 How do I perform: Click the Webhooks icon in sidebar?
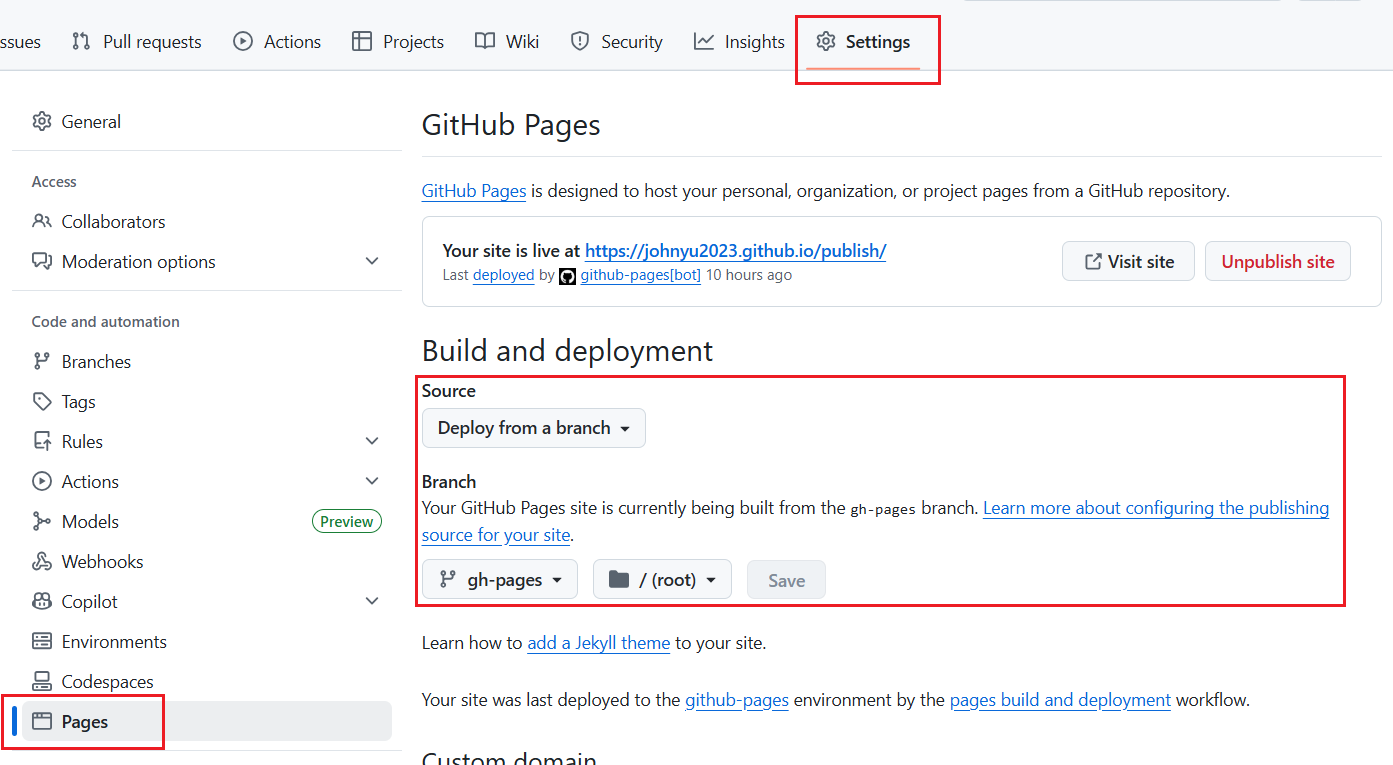click(42, 561)
